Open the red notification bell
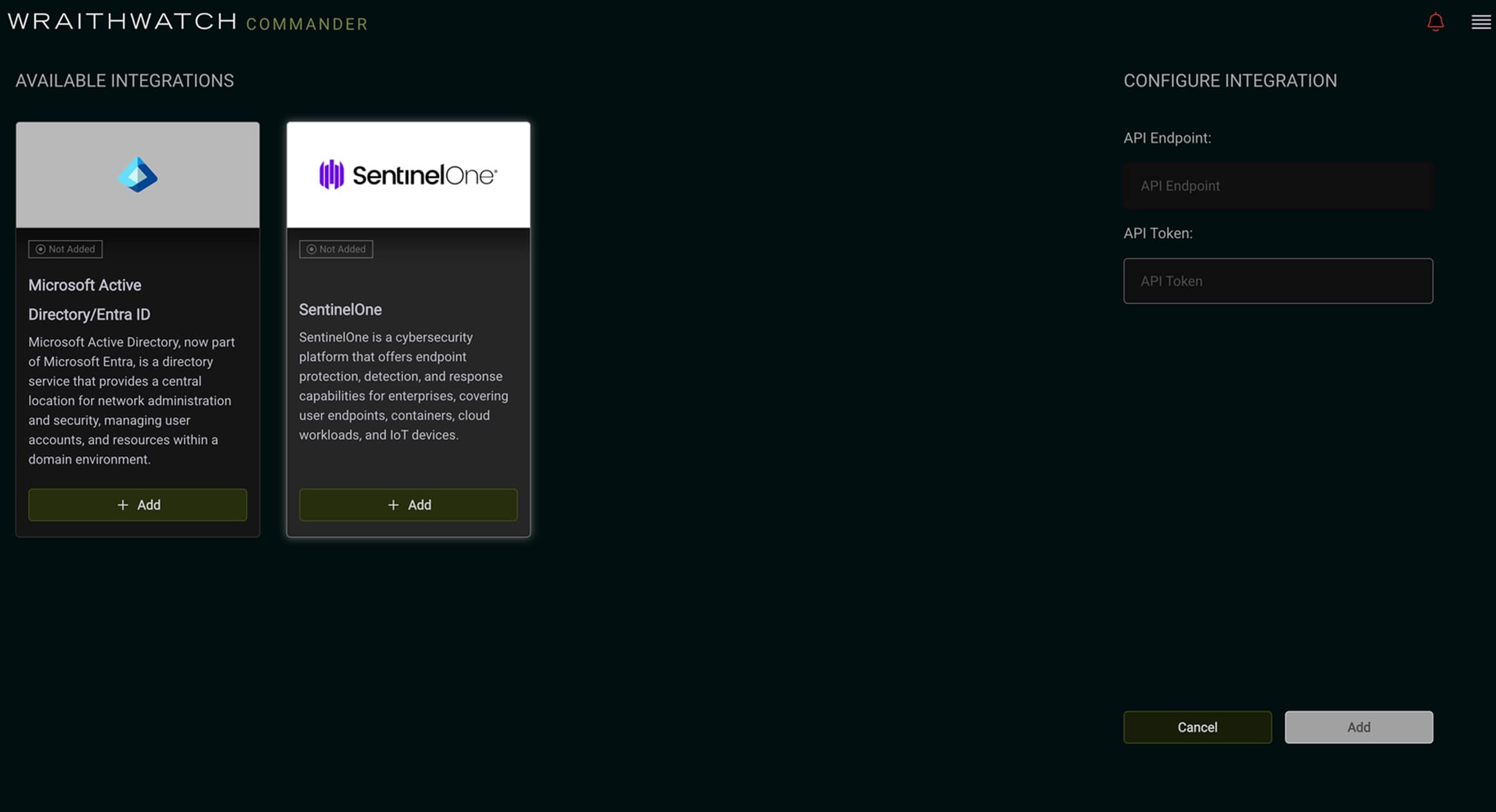The height and width of the screenshot is (812, 1496). point(1435,23)
